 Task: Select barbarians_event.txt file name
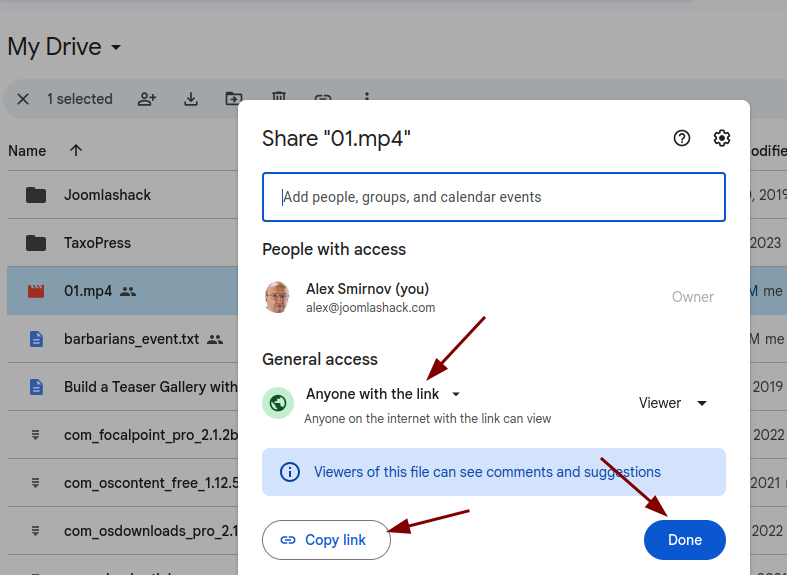coord(132,339)
